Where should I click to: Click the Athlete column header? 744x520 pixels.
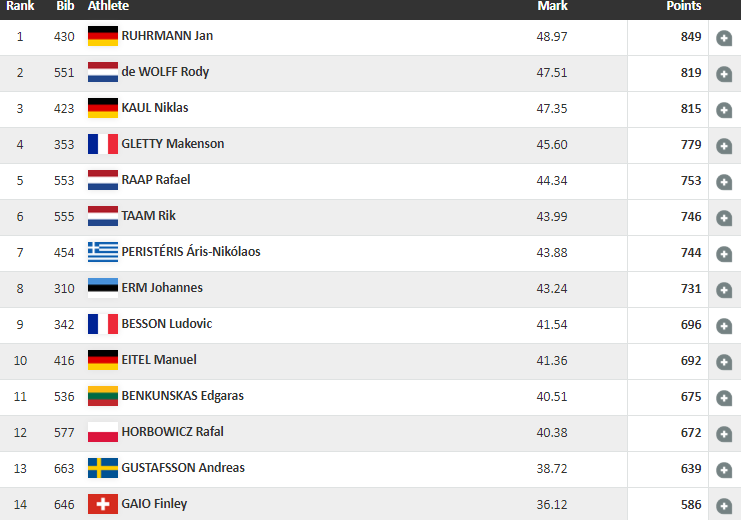coord(108,6)
